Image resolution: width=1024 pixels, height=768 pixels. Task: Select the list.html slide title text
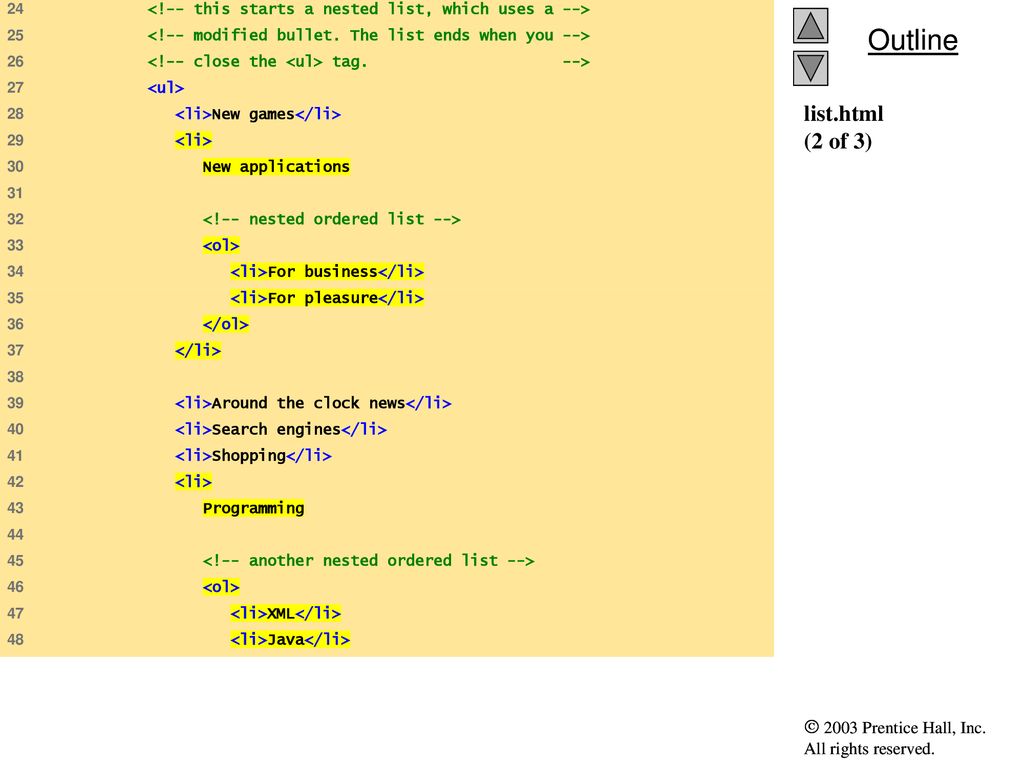(843, 114)
